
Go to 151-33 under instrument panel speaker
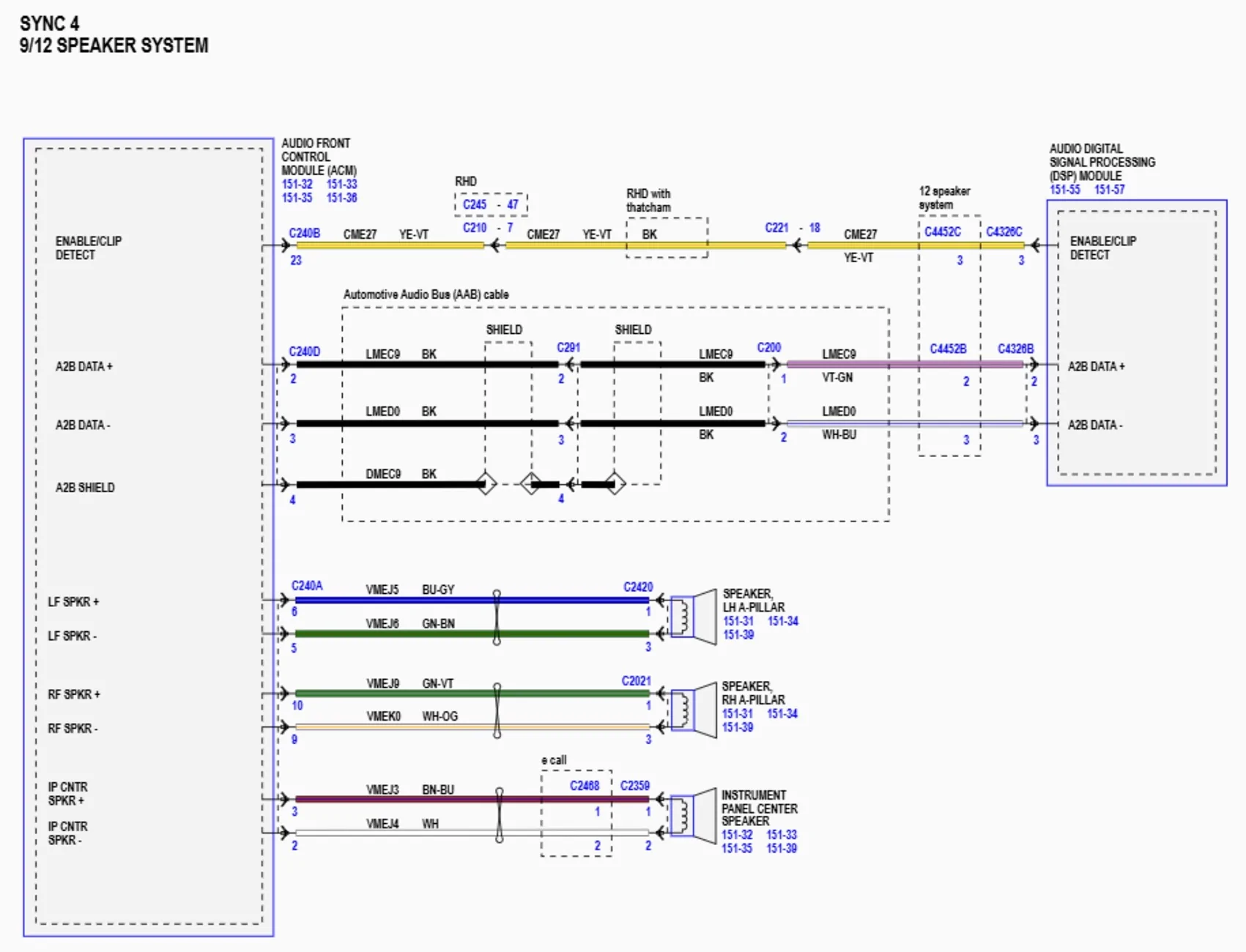(x=782, y=835)
